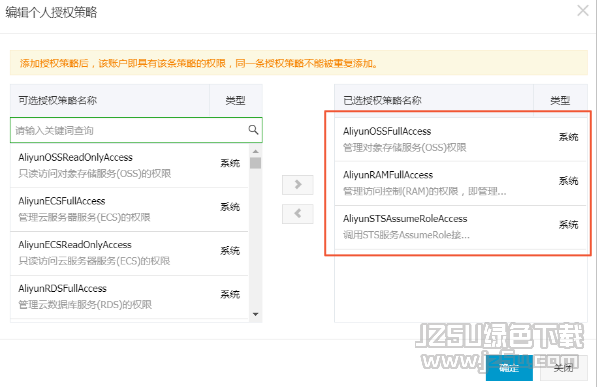Click the right arrow to add policy
The width and height of the screenshot is (597, 387).
(298, 185)
